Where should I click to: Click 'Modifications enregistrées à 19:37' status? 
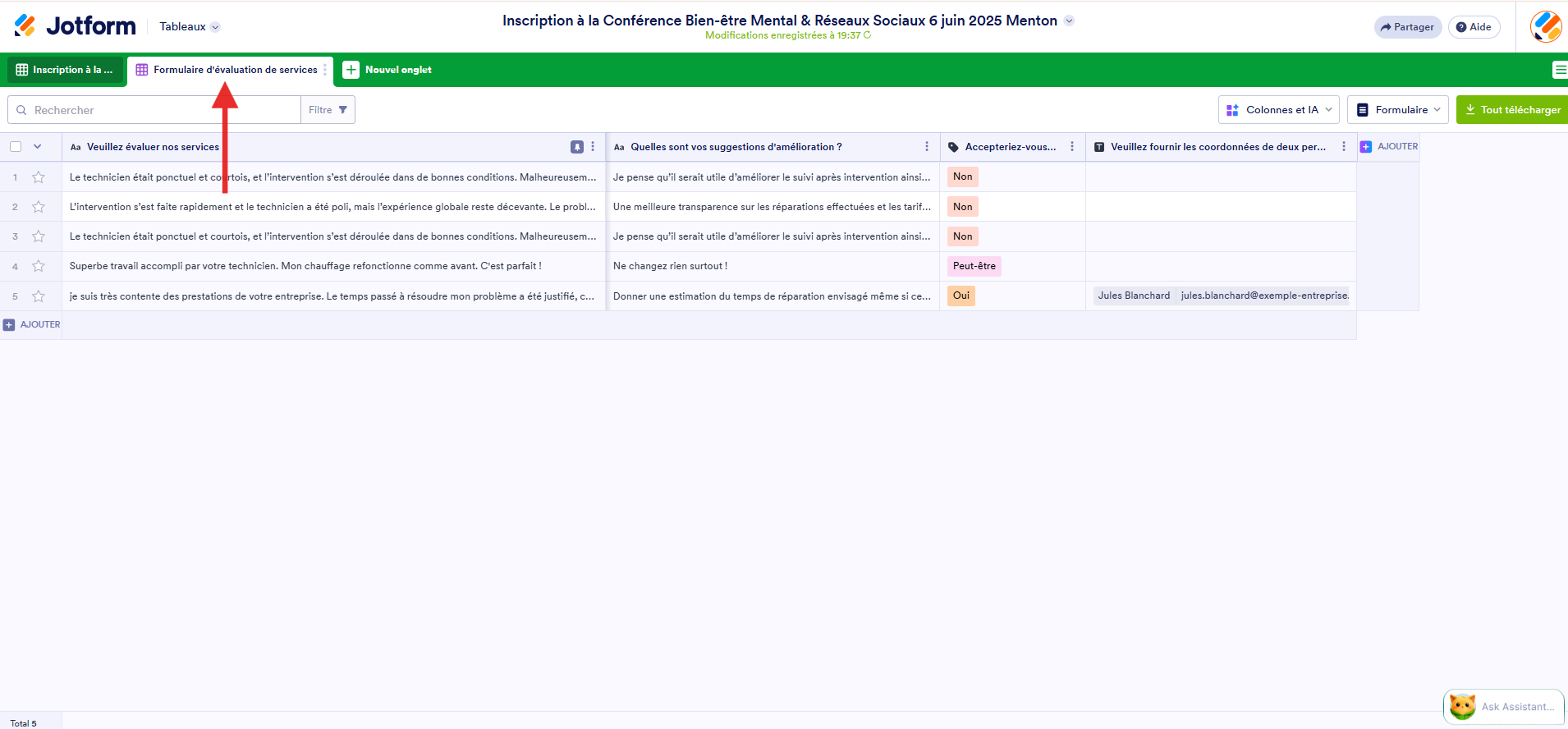pyautogui.click(x=782, y=35)
